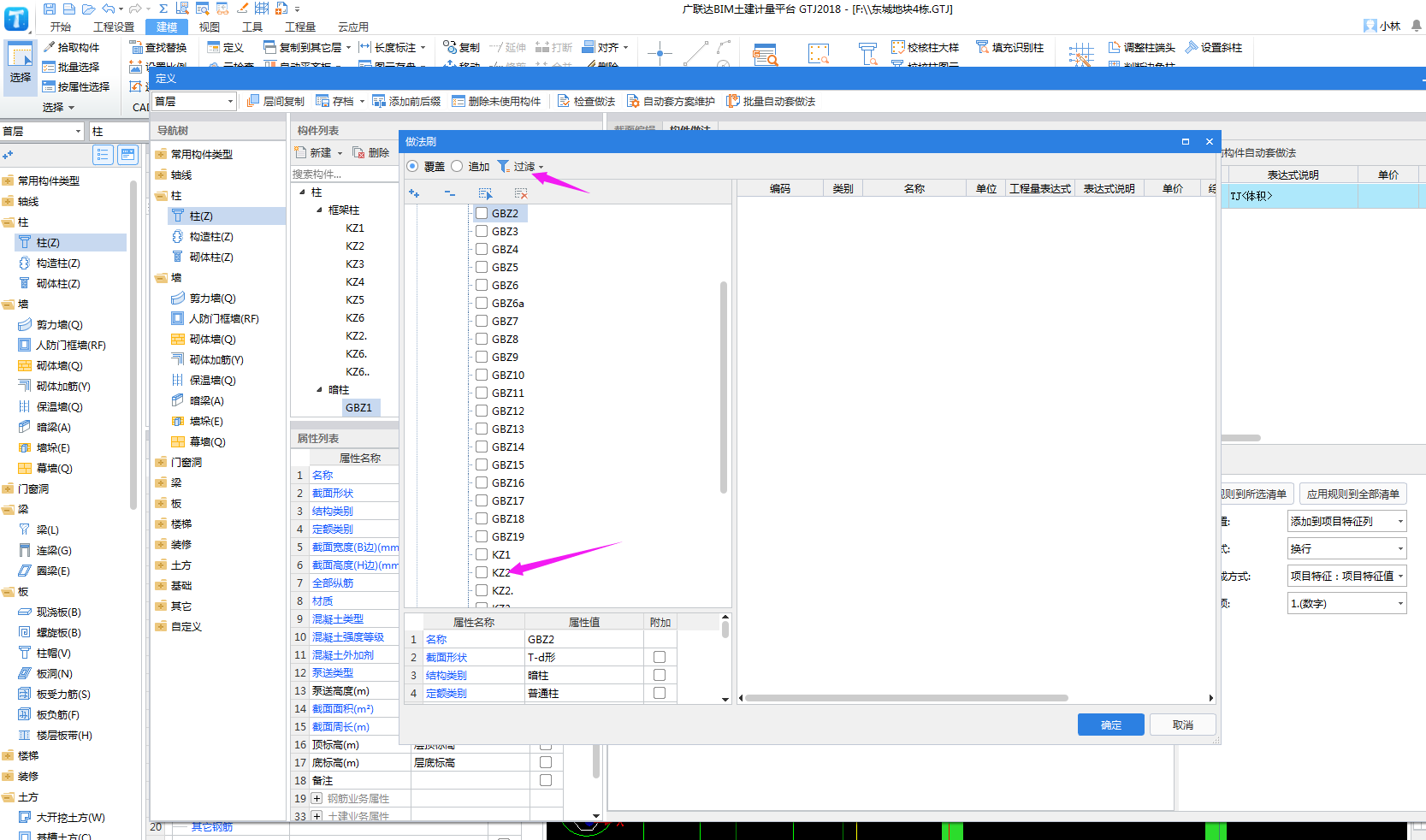Check the GBZ19 checkbox
The image size is (1426, 840).
482,536
